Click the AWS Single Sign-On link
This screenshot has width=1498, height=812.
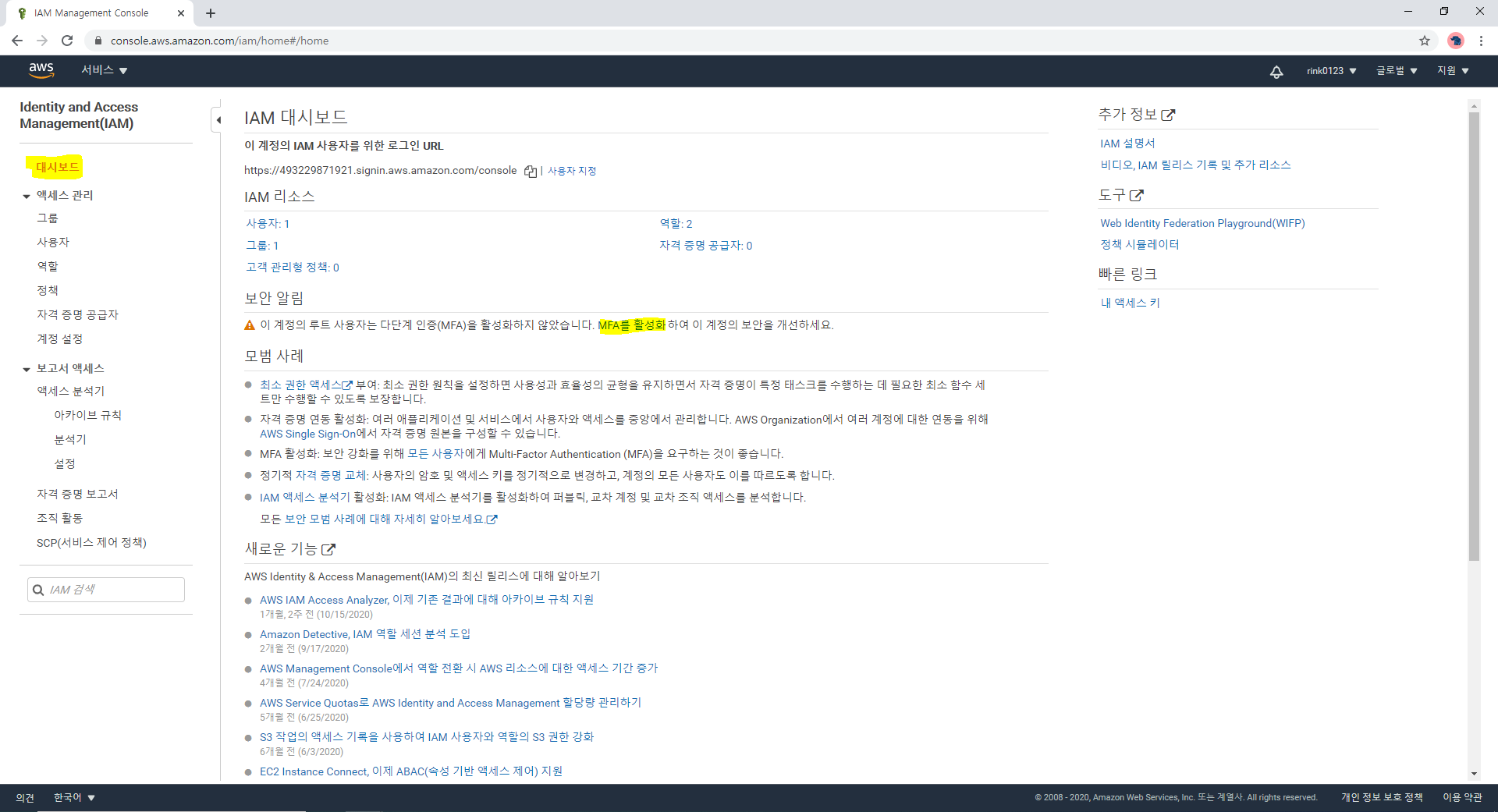coord(307,434)
